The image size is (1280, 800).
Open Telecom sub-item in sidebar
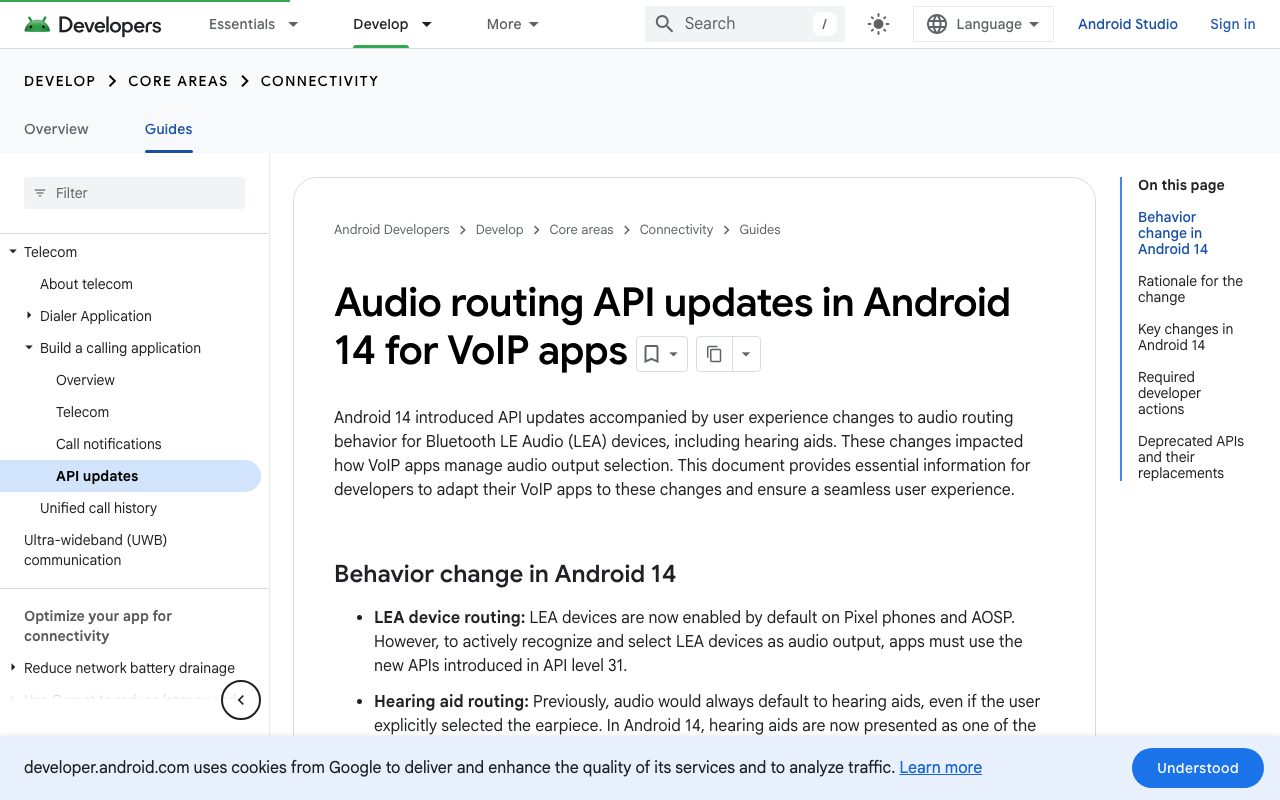pyautogui.click(x=82, y=412)
